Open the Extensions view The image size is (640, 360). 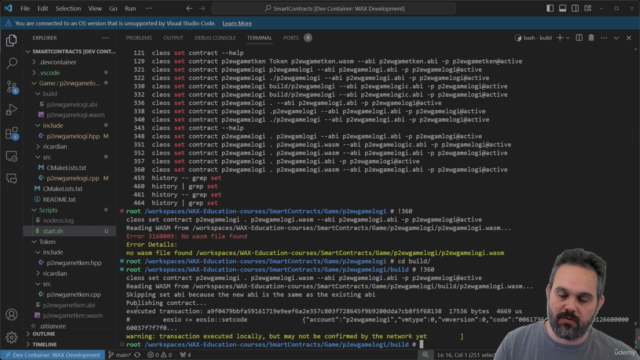[x=11, y=133]
